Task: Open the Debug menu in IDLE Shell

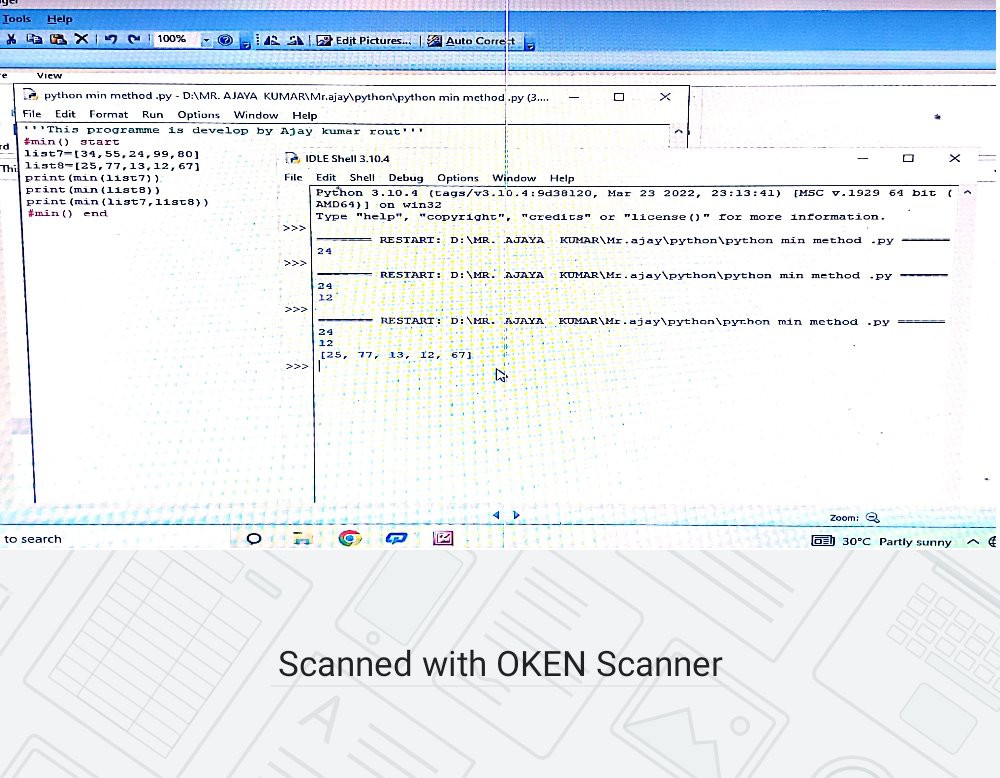Action: tap(406, 178)
